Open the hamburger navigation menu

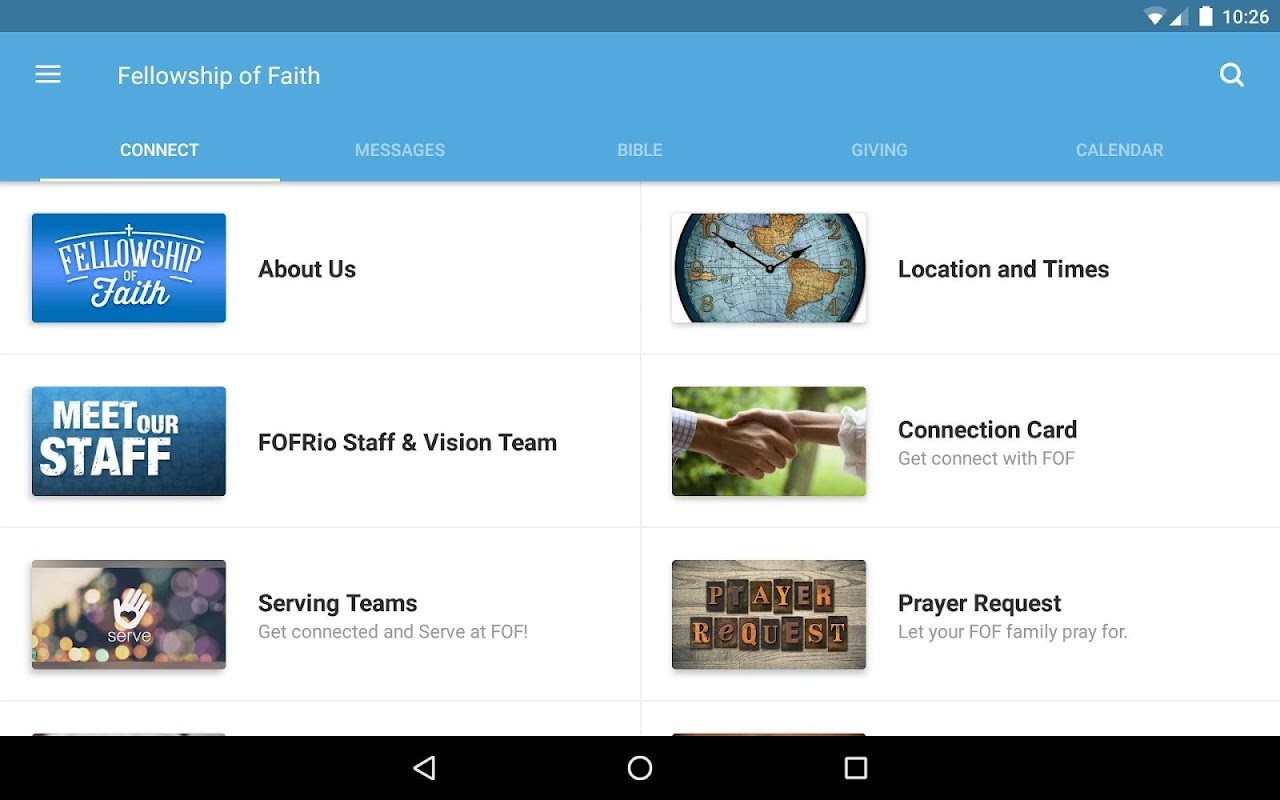48,75
